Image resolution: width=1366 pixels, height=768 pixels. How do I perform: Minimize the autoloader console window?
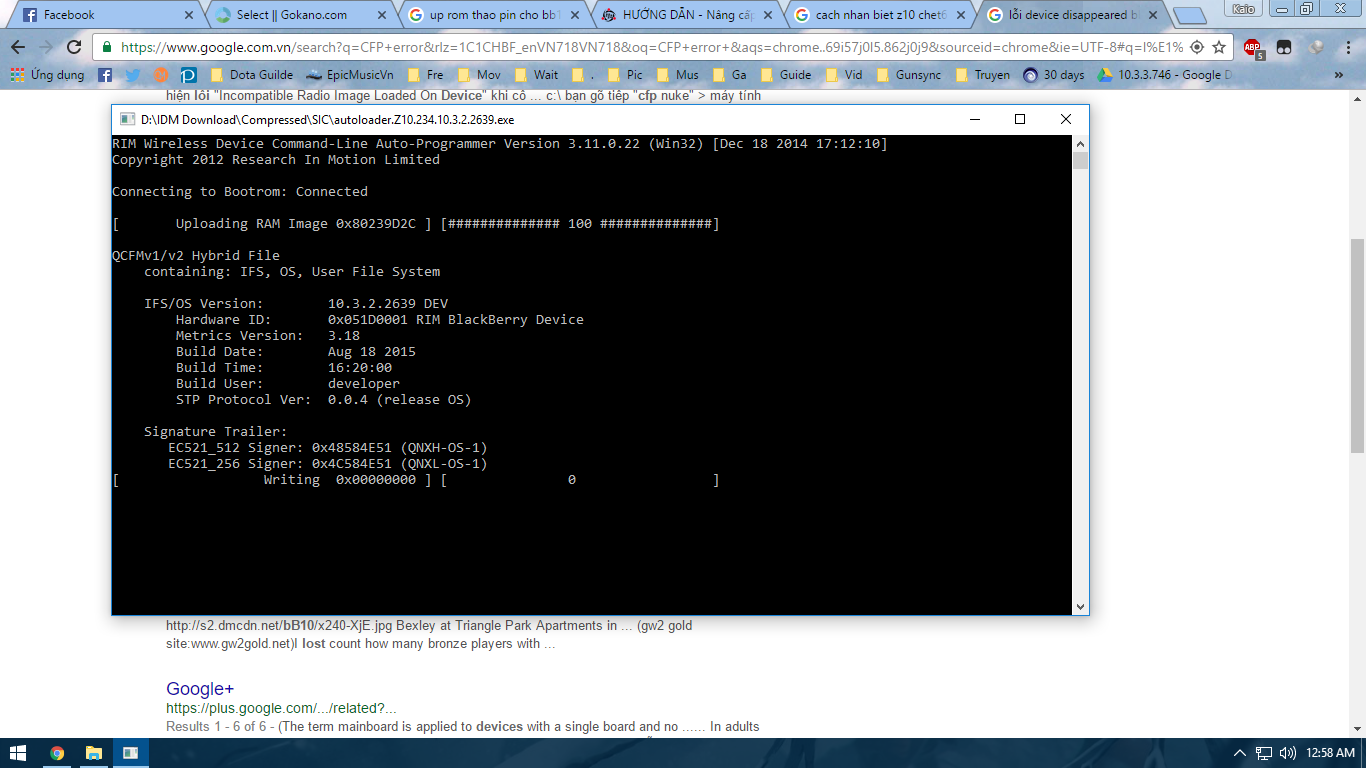click(x=974, y=119)
